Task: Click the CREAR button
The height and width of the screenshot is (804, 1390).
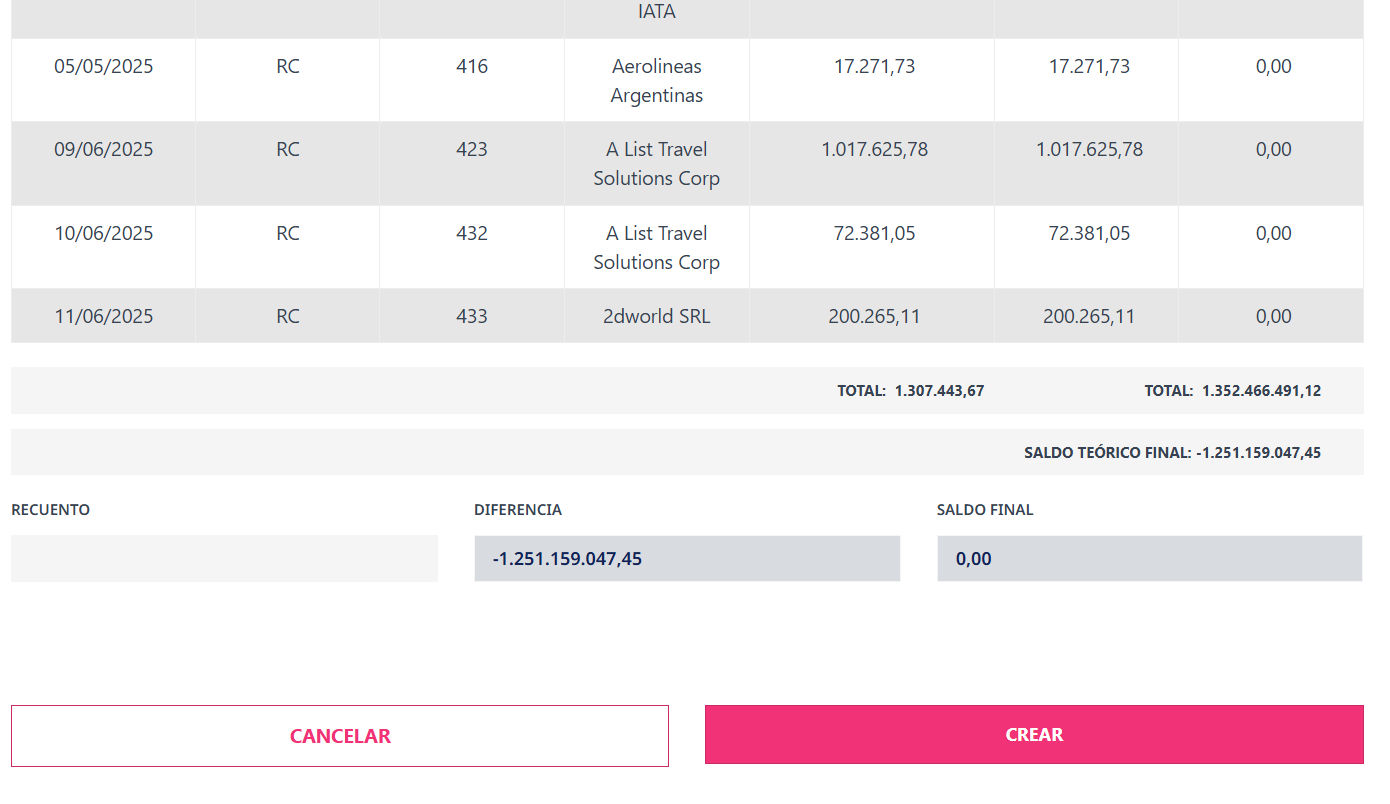Action: [x=1034, y=735]
